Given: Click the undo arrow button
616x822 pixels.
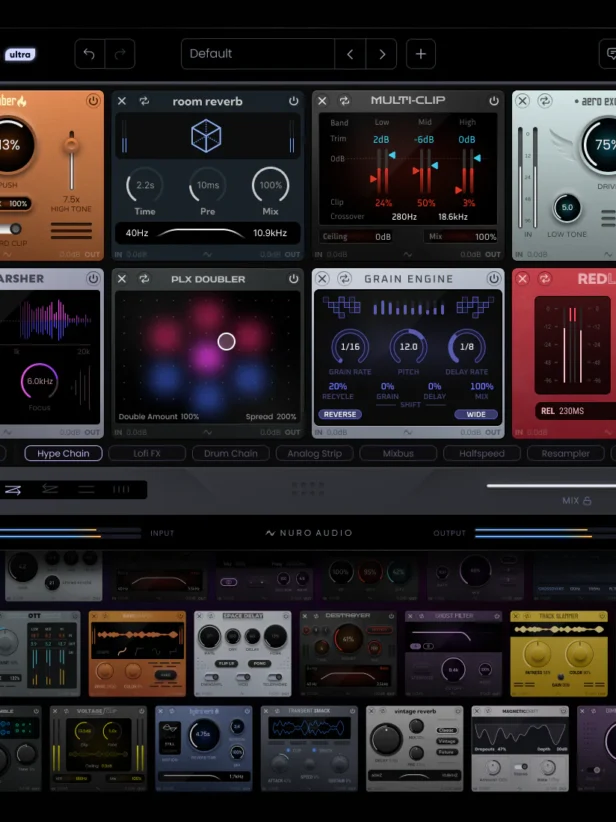Looking at the screenshot, I should (90, 54).
